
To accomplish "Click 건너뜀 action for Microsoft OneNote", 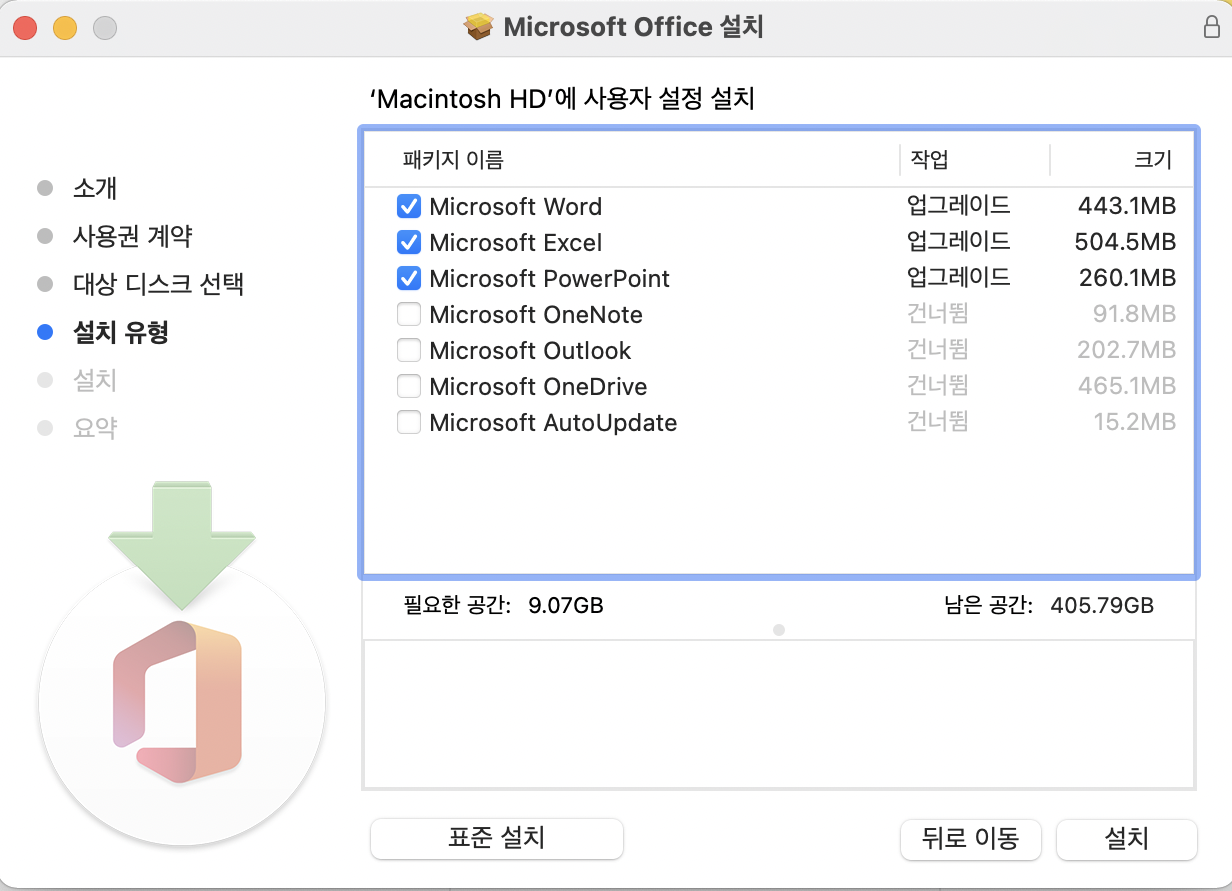I will 937,315.
